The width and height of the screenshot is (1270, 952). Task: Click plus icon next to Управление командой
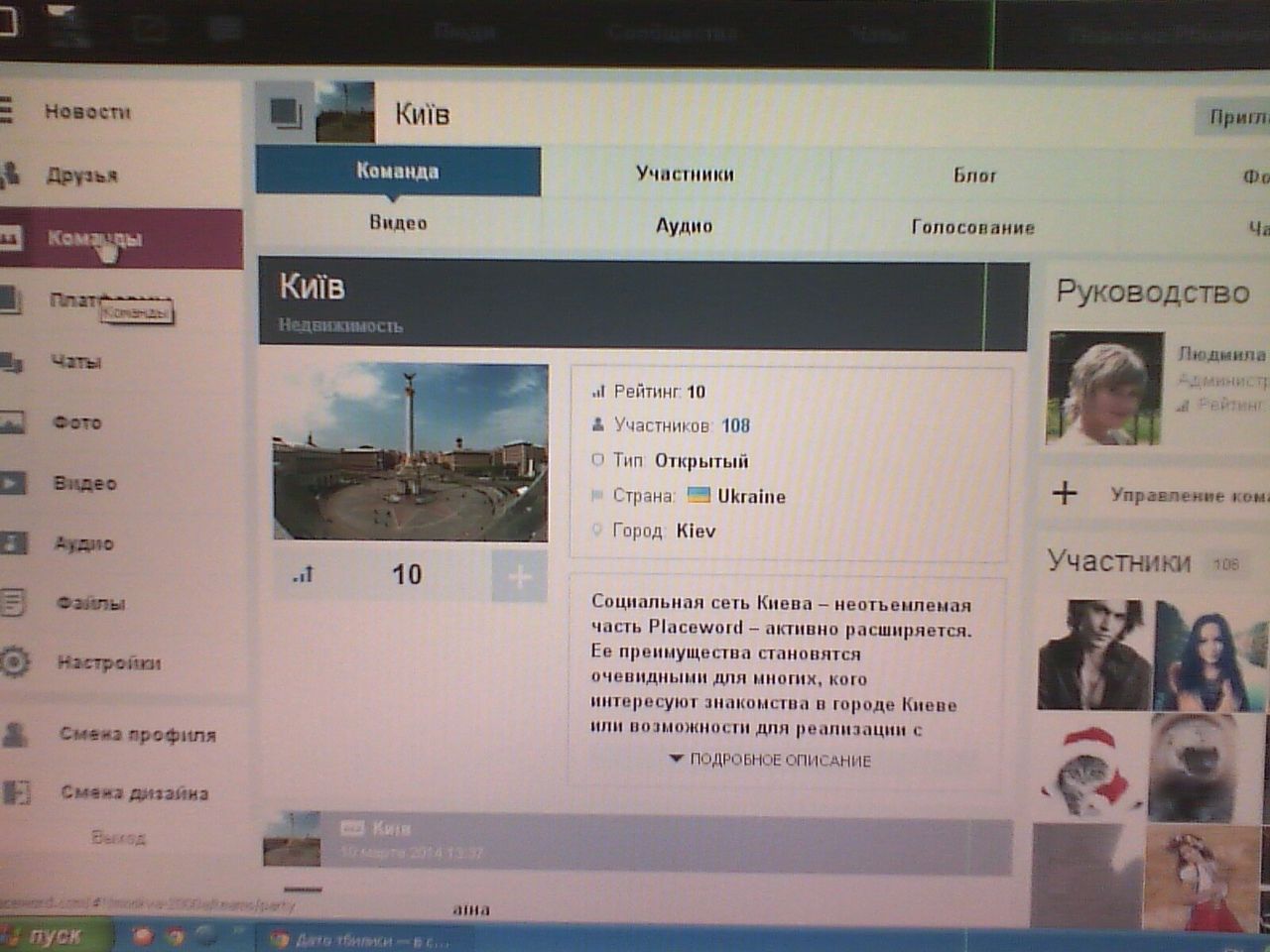click(1065, 493)
